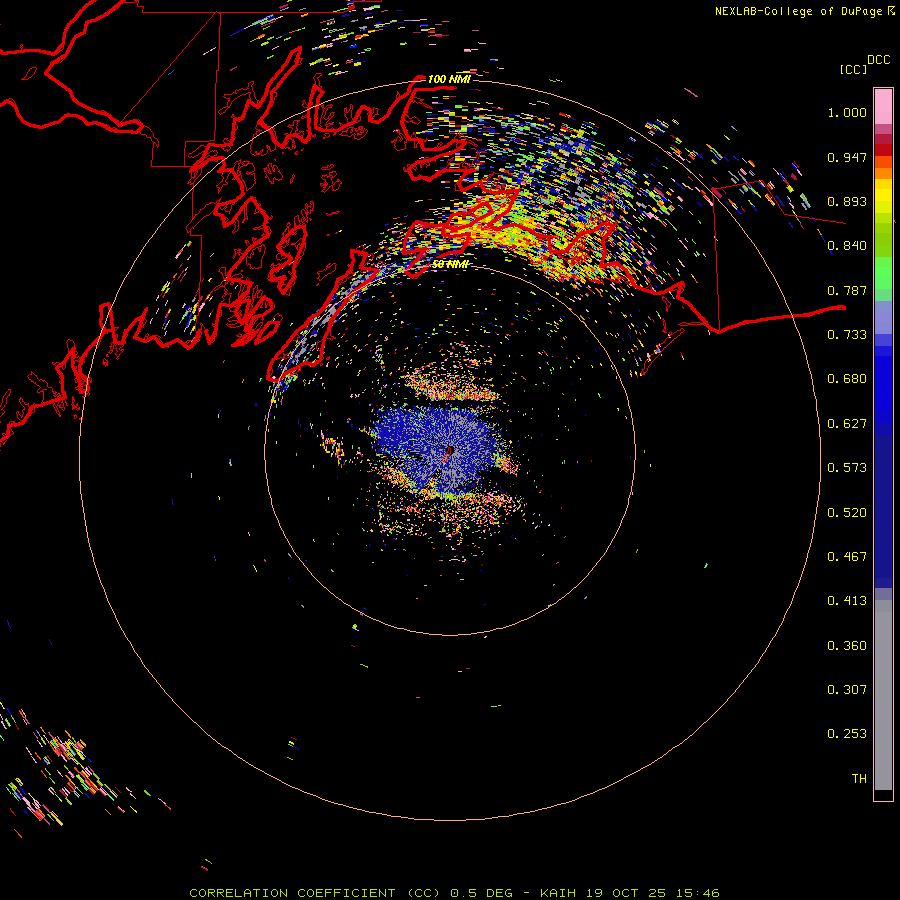Image resolution: width=900 pixels, height=900 pixels.
Task: Click the DCC product label
Action: point(879,60)
